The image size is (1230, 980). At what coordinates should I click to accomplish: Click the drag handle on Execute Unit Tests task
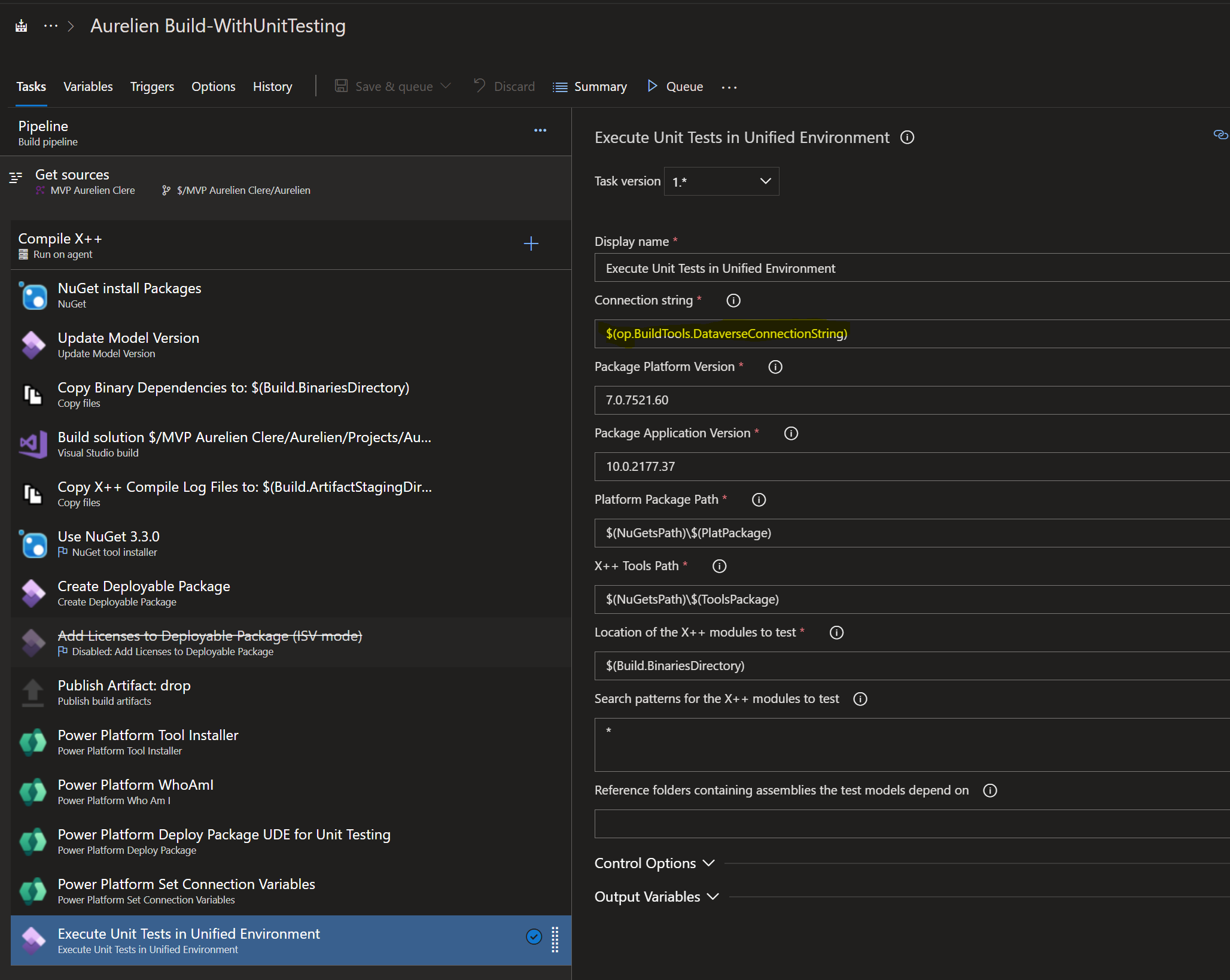click(555, 940)
